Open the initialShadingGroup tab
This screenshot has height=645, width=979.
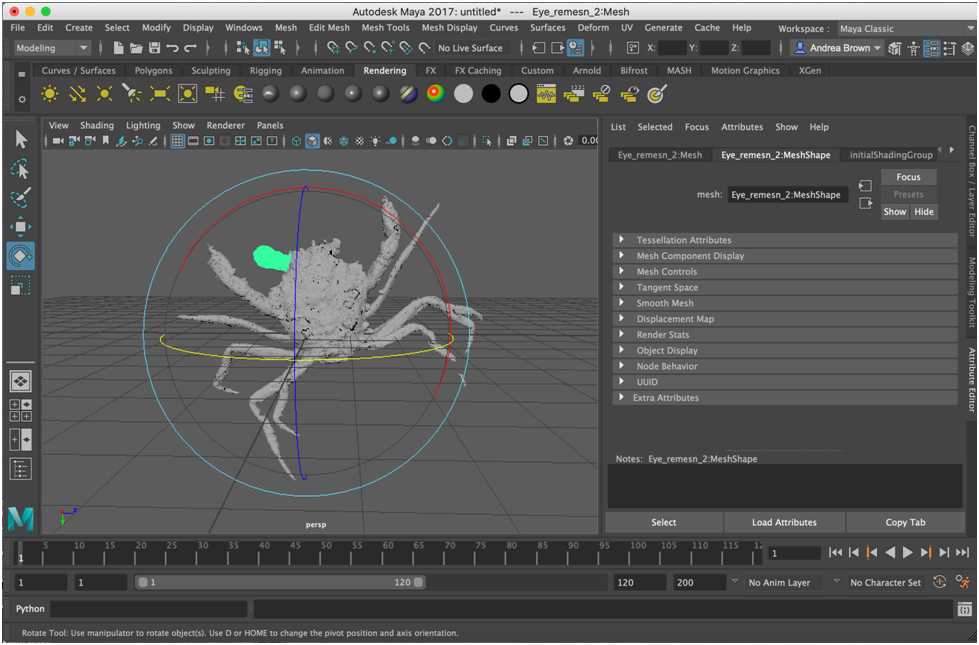pos(891,155)
